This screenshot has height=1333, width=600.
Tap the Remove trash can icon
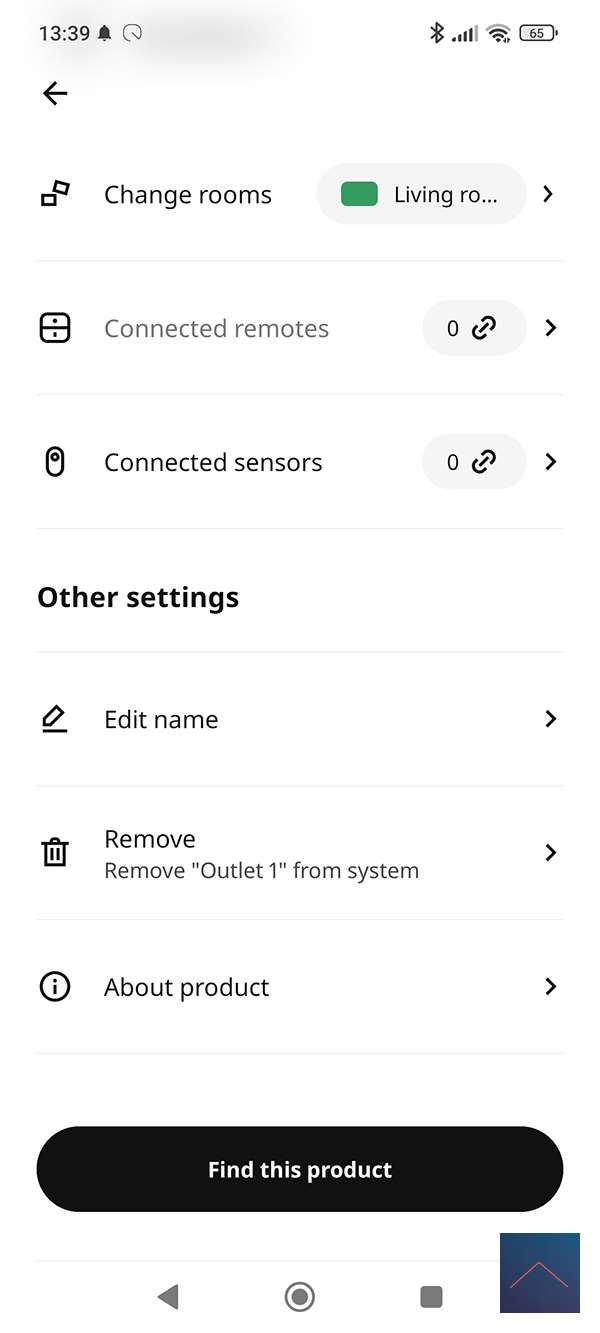[55, 853]
